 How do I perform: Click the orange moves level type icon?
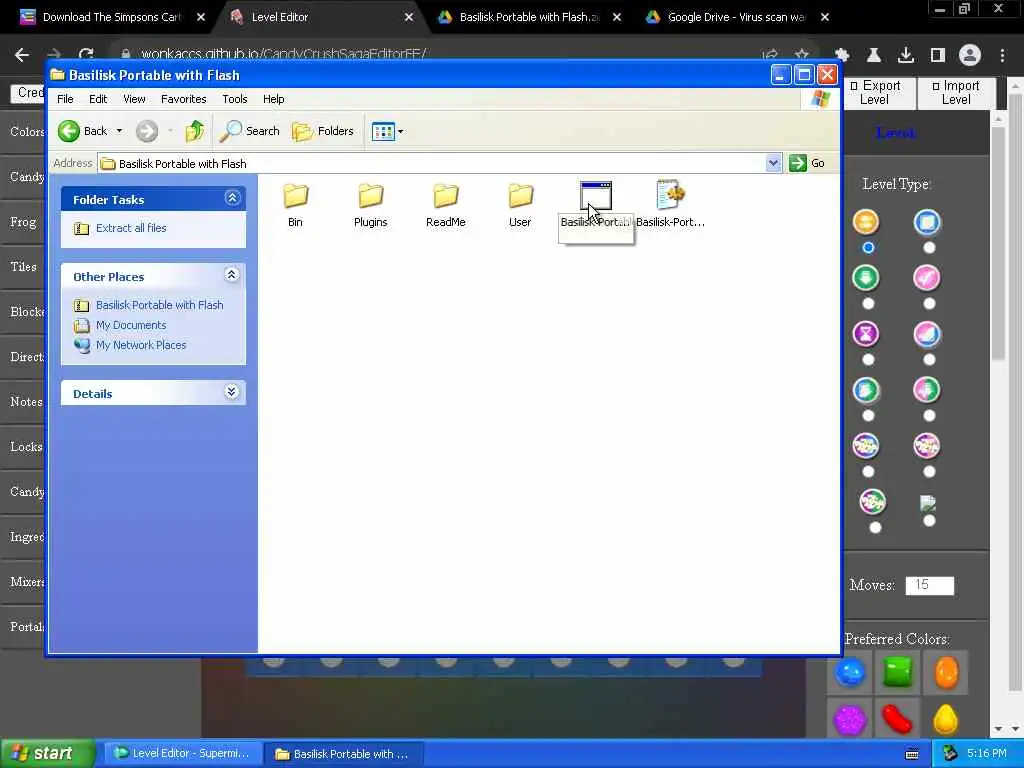pos(866,222)
